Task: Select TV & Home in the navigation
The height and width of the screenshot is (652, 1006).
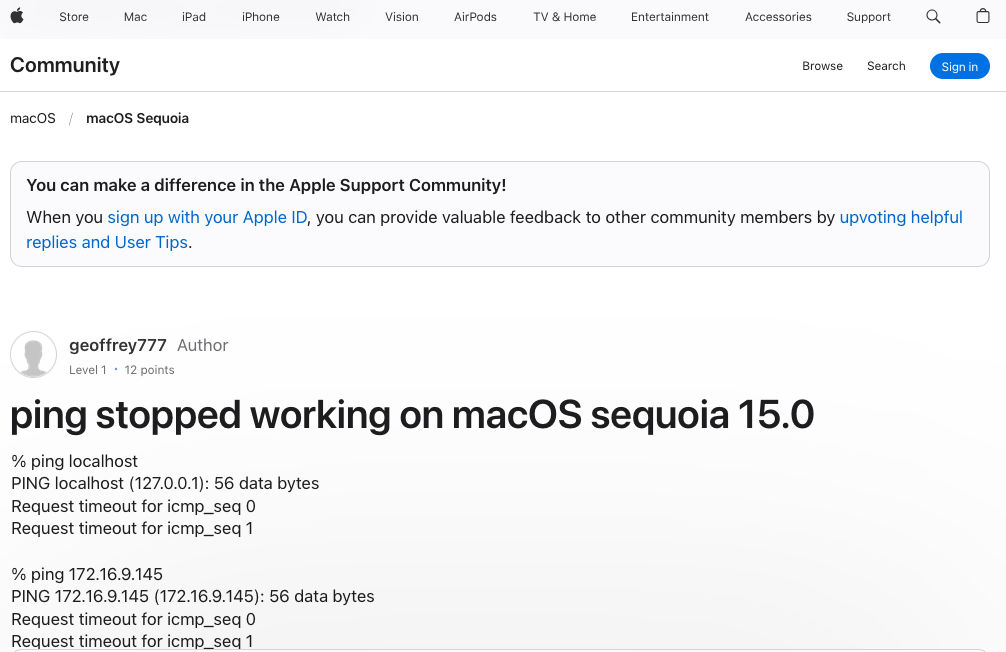Action: 564,17
